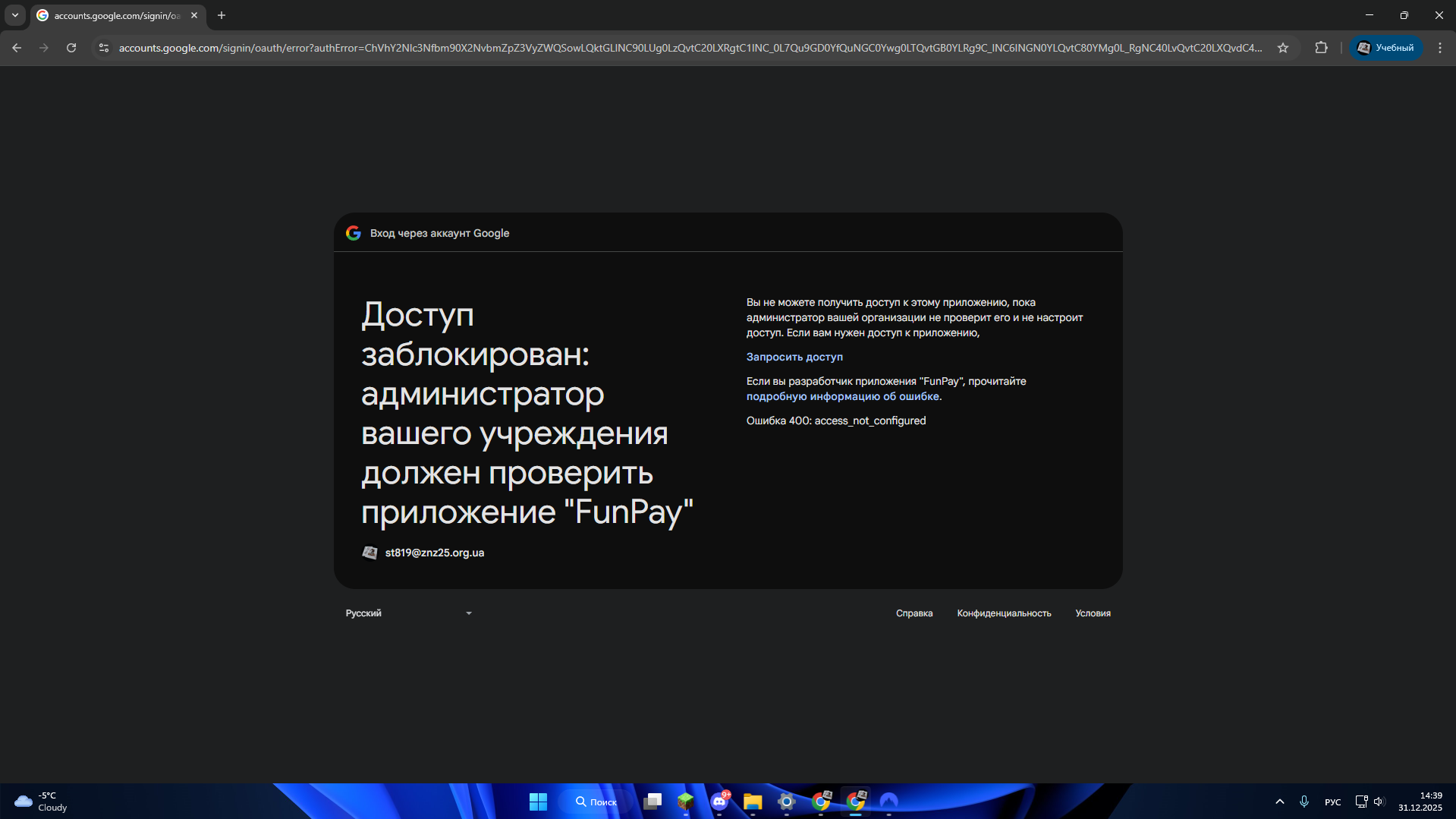View site information icon in address bar
This screenshot has width=1456, height=819.
click(x=104, y=48)
